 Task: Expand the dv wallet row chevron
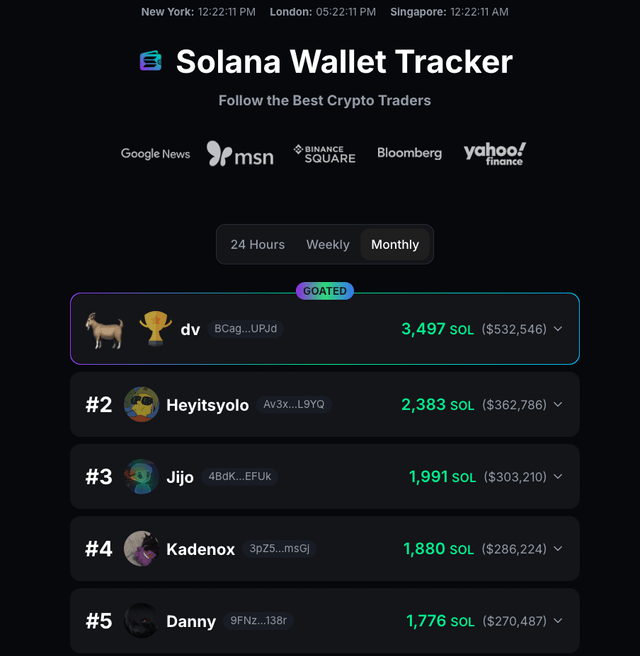point(558,329)
